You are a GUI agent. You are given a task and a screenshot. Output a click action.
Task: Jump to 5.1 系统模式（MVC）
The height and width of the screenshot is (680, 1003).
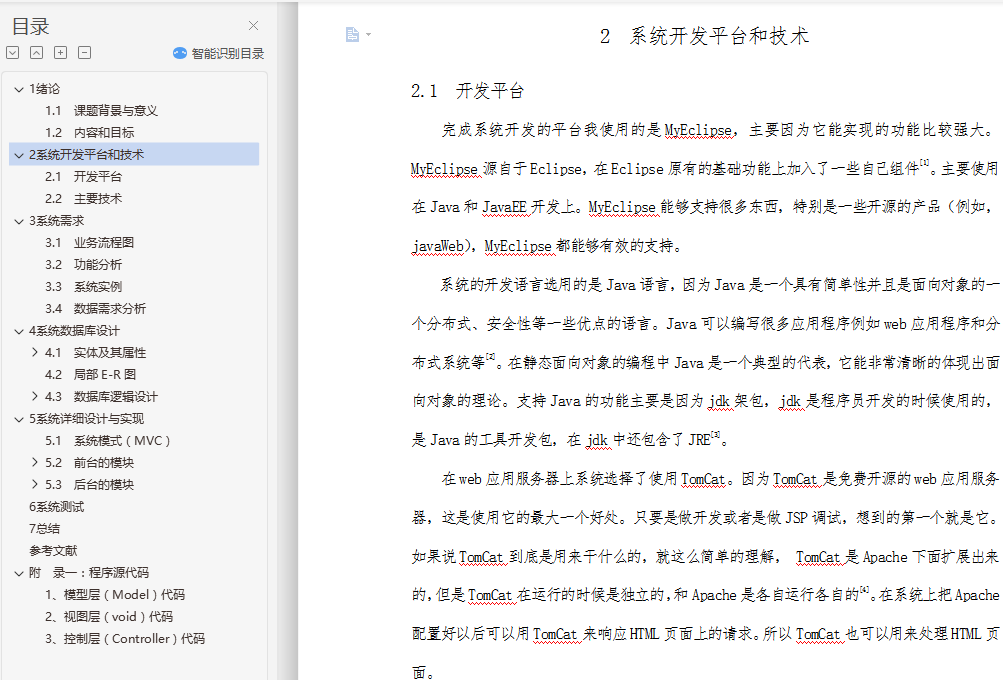(x=107, y=441)
